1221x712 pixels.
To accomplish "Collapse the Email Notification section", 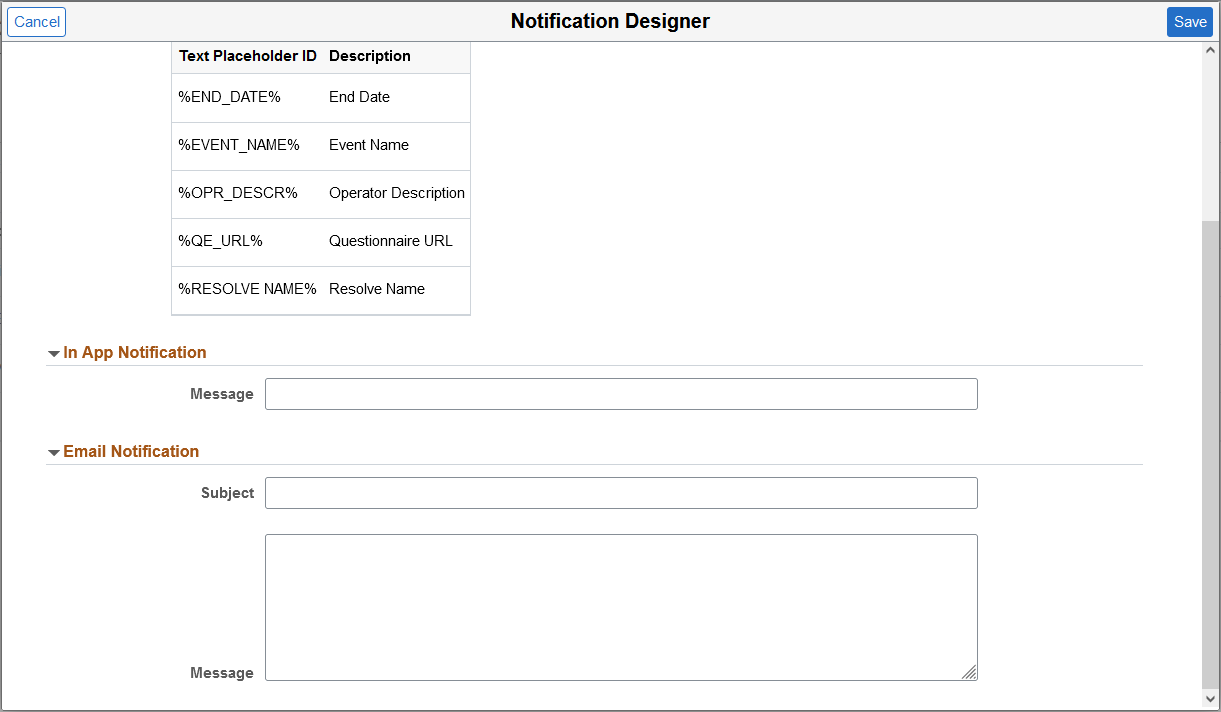I will pos(54,452).
